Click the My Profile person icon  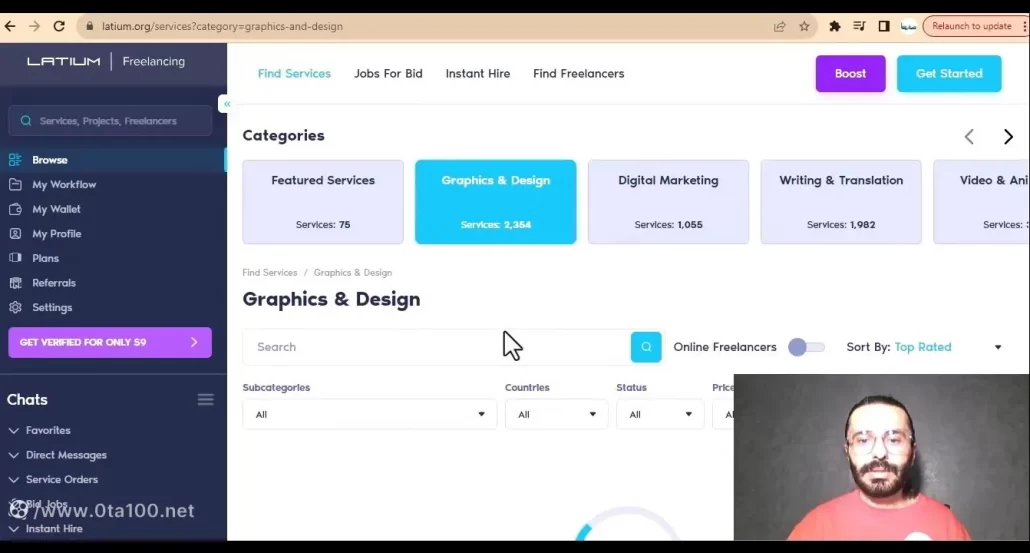15,234
